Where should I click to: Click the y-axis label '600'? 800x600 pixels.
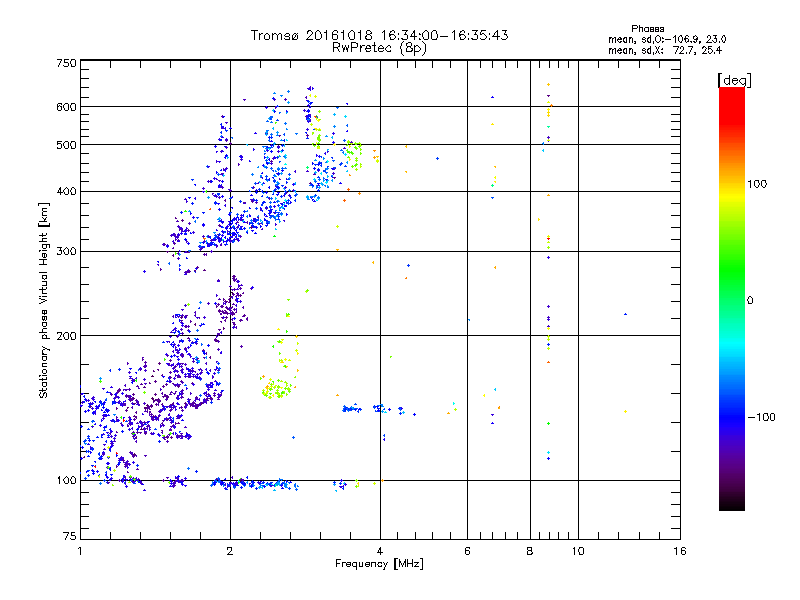tap(67, 107)
